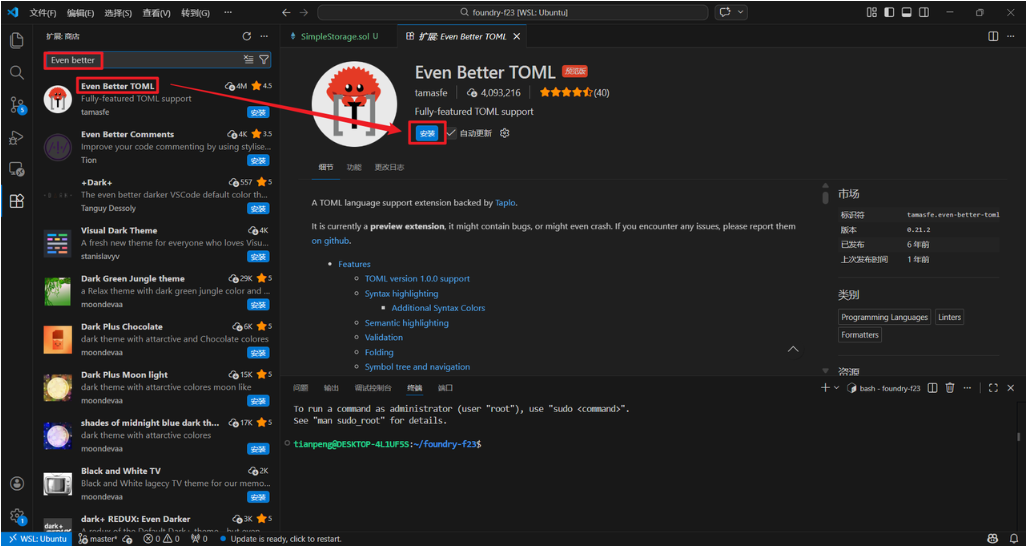Open the Linters category
The height and width of the screenshot is (547, 1026).
click(949, 317)
